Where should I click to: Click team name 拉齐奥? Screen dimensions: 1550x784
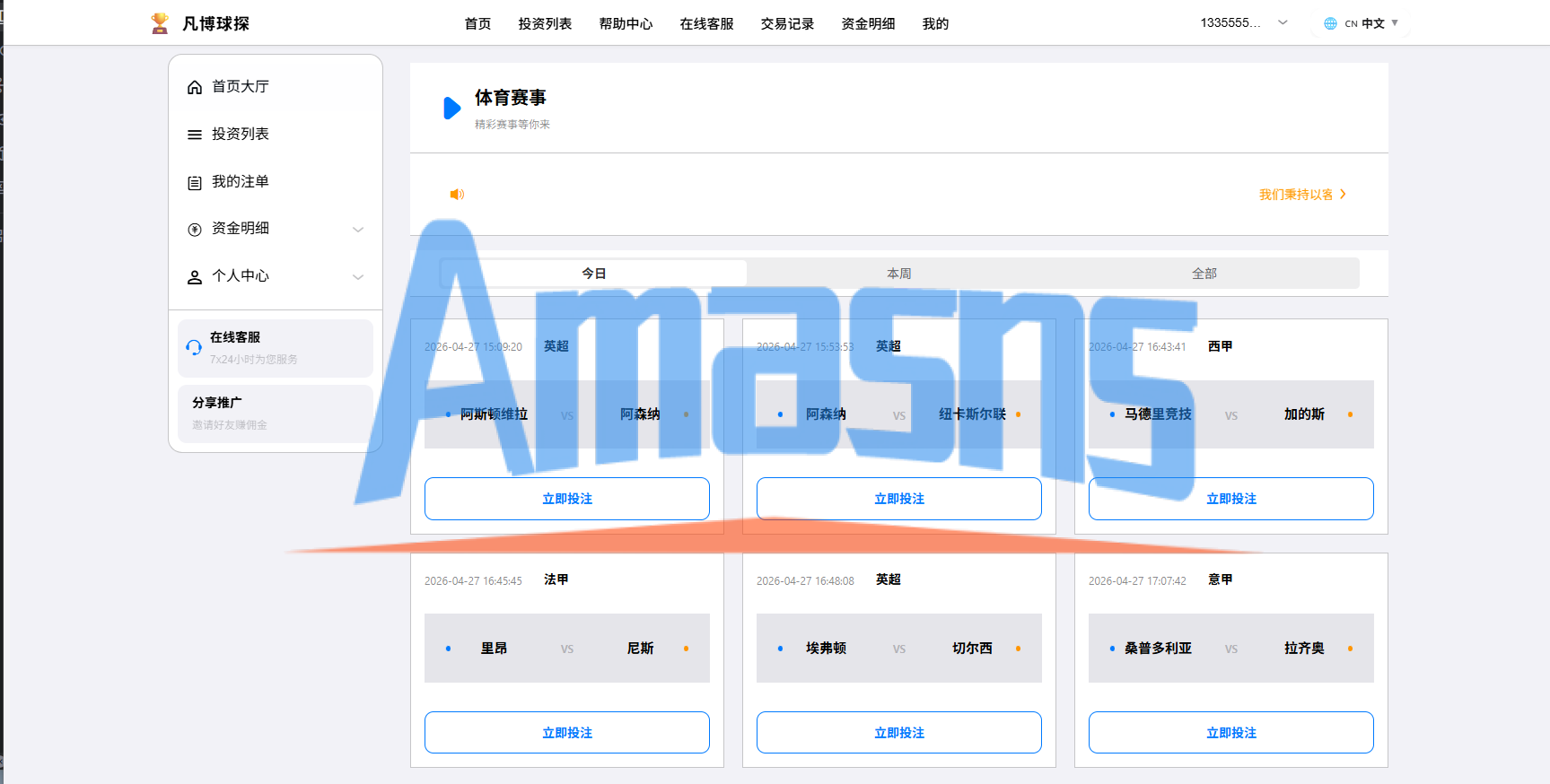coord(1304,649)
